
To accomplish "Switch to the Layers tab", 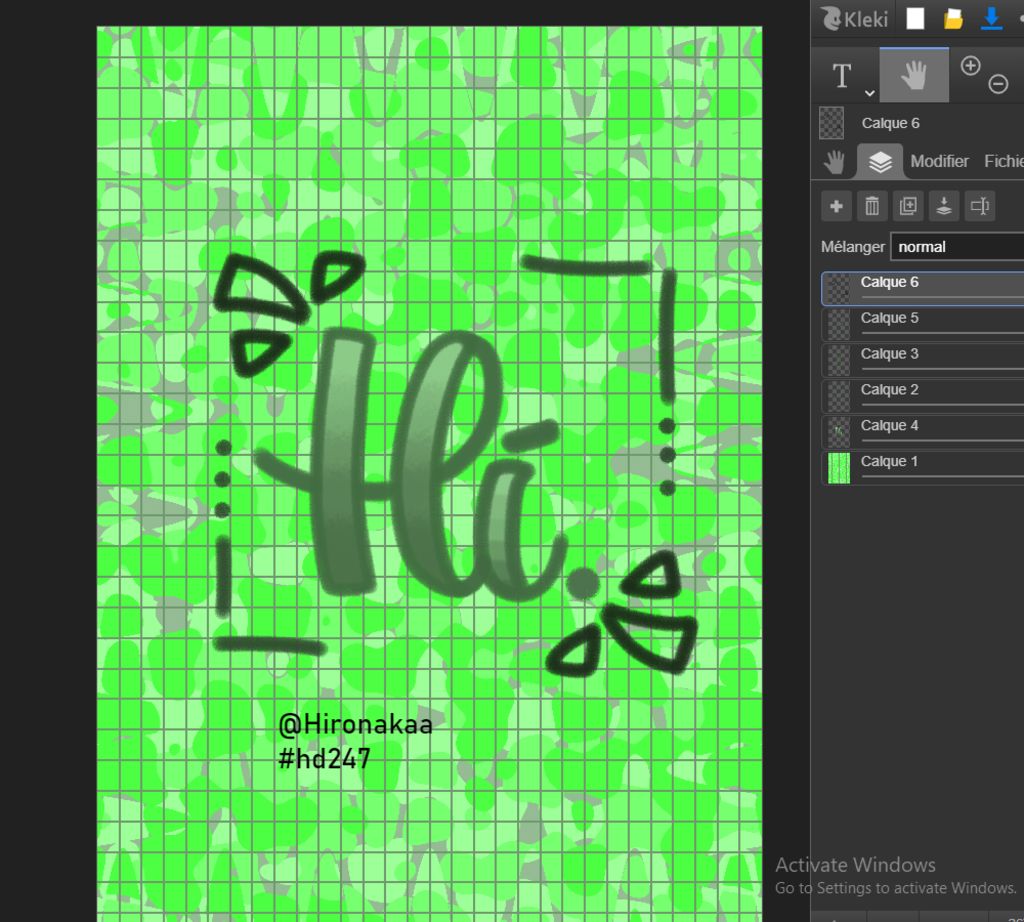I will click(880, 161).
